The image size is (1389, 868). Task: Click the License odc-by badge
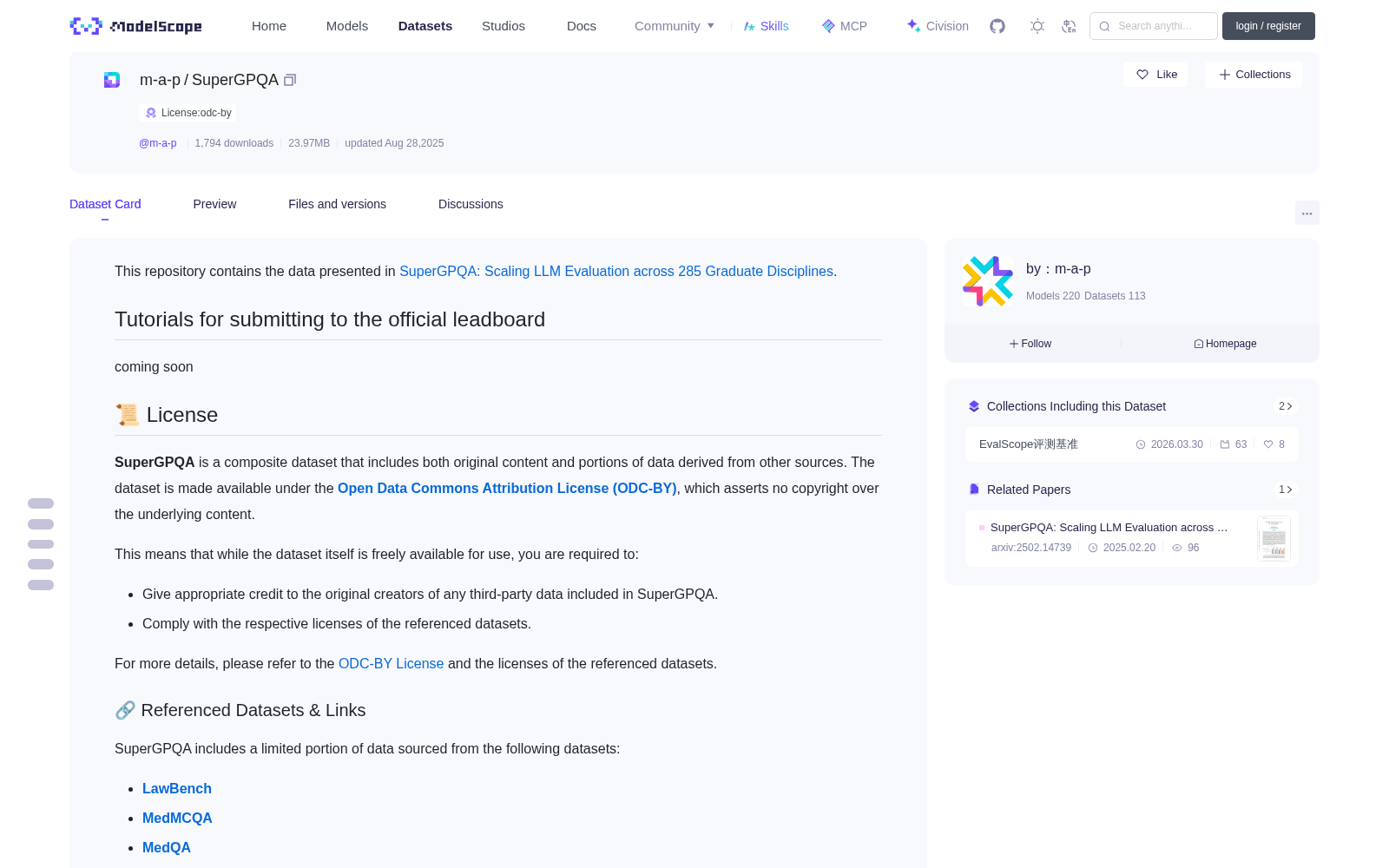point(188,113)
